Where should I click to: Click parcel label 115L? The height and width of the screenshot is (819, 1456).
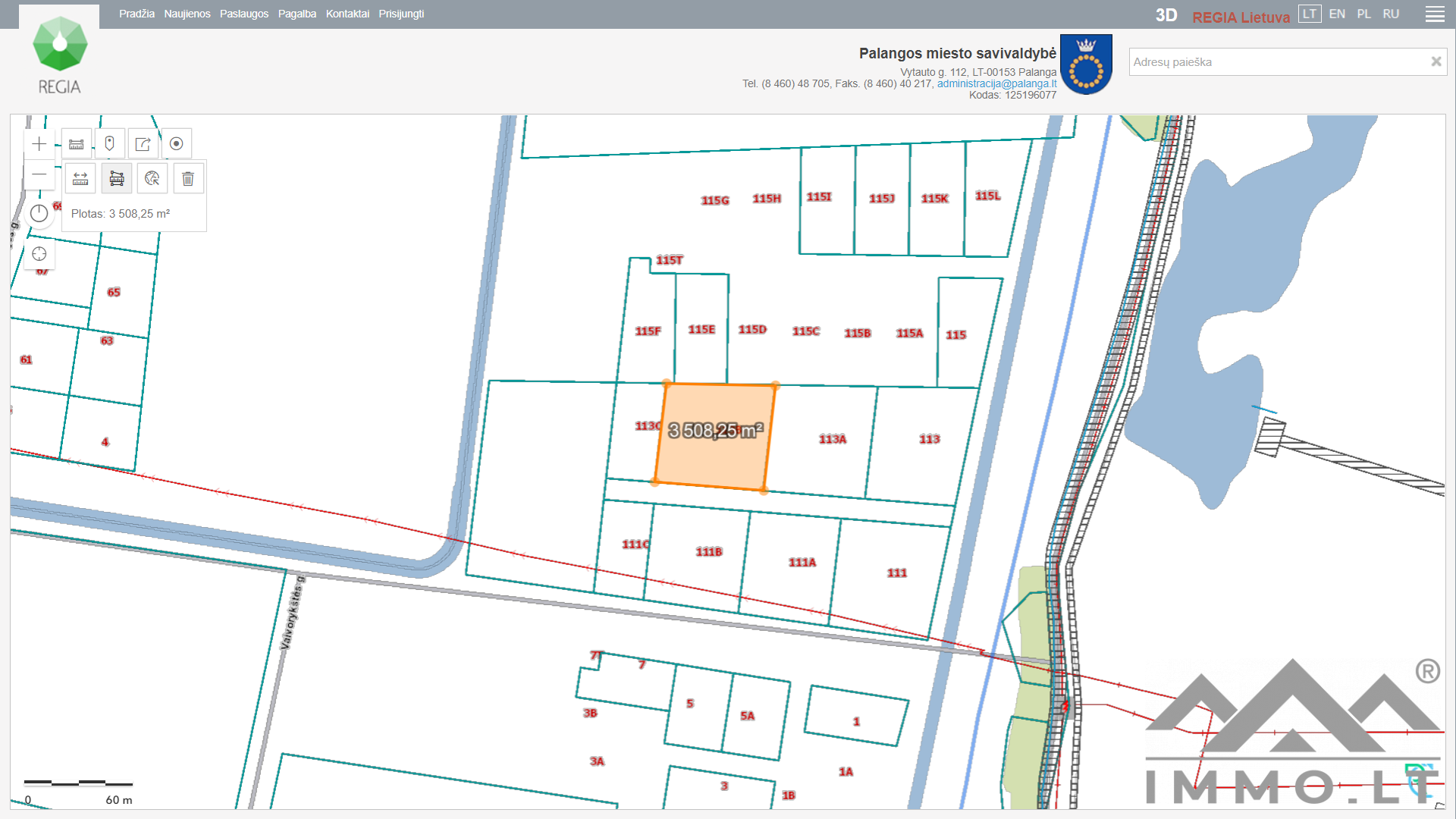(x=988, y=196)
